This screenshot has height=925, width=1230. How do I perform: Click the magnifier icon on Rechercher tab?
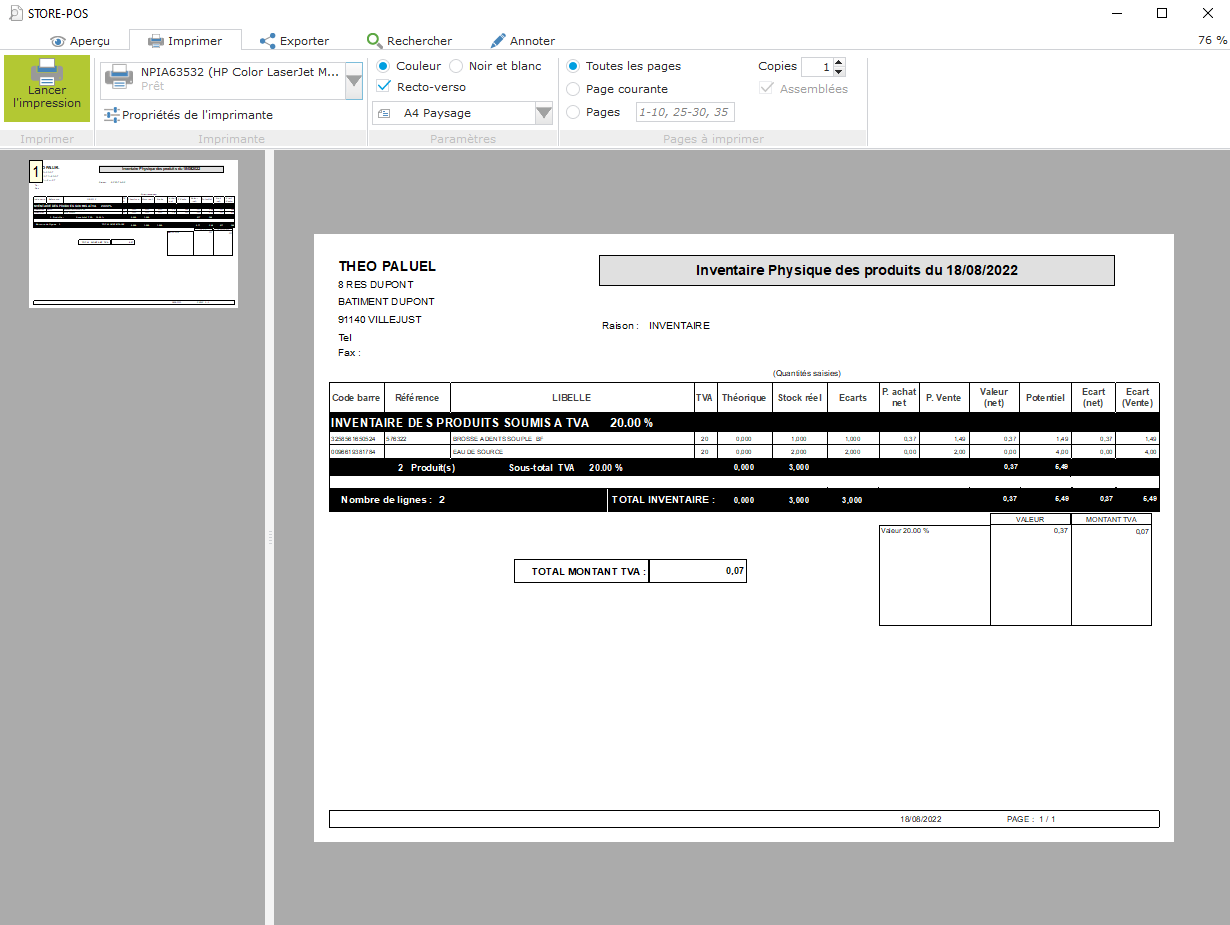click(x=374, y=41)
